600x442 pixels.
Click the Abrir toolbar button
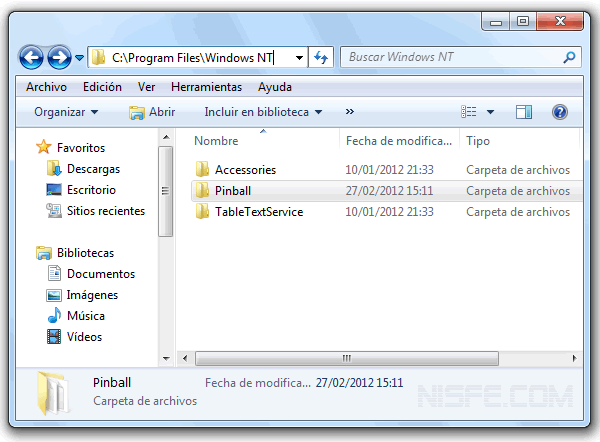pyautogui.click(x=152, y=112)
